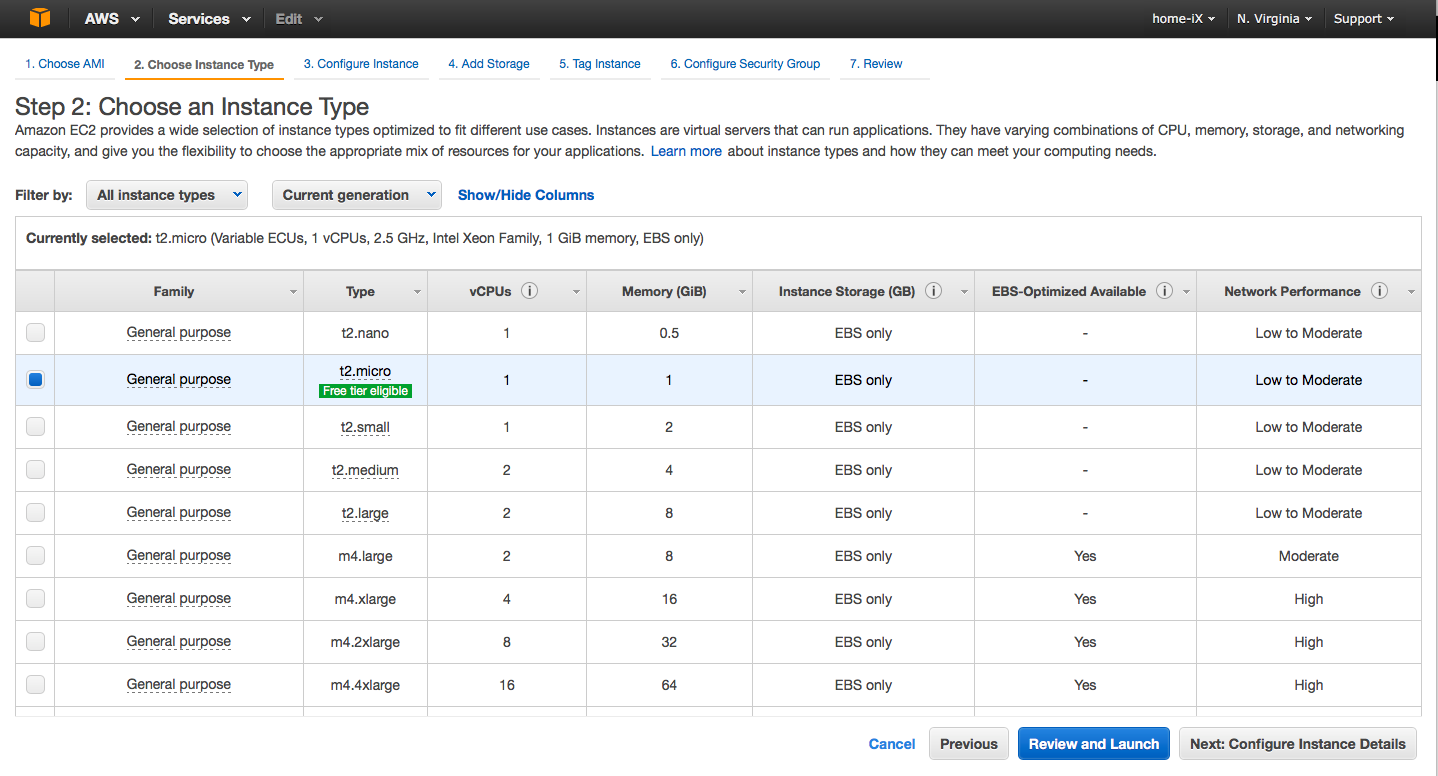
Task: Go to 1. Choose AMI tab
Action: pos(65,64)
